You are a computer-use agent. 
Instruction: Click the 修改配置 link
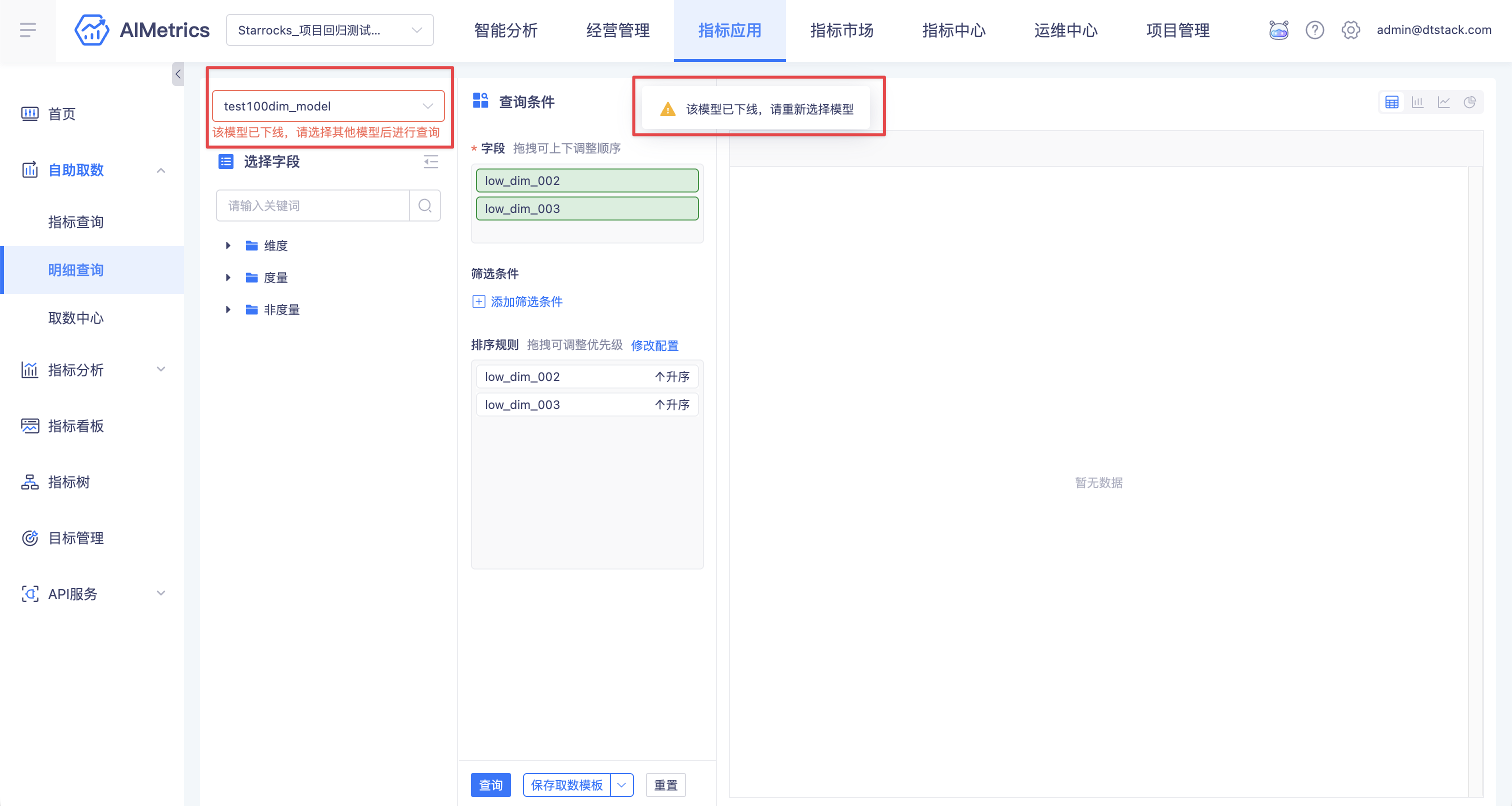tap(654, 345)
